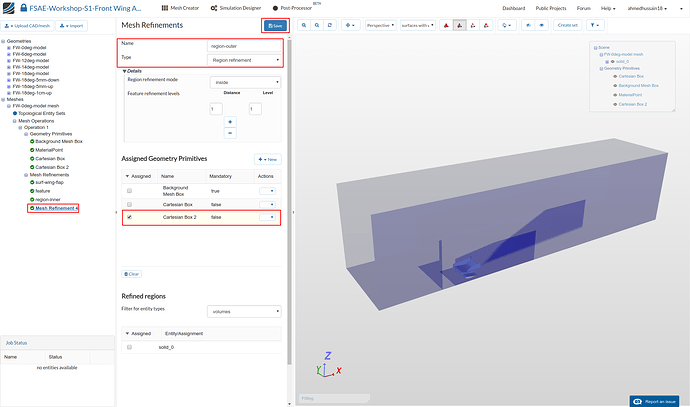
Task: Click the Save button
Action: pos(273,25)
